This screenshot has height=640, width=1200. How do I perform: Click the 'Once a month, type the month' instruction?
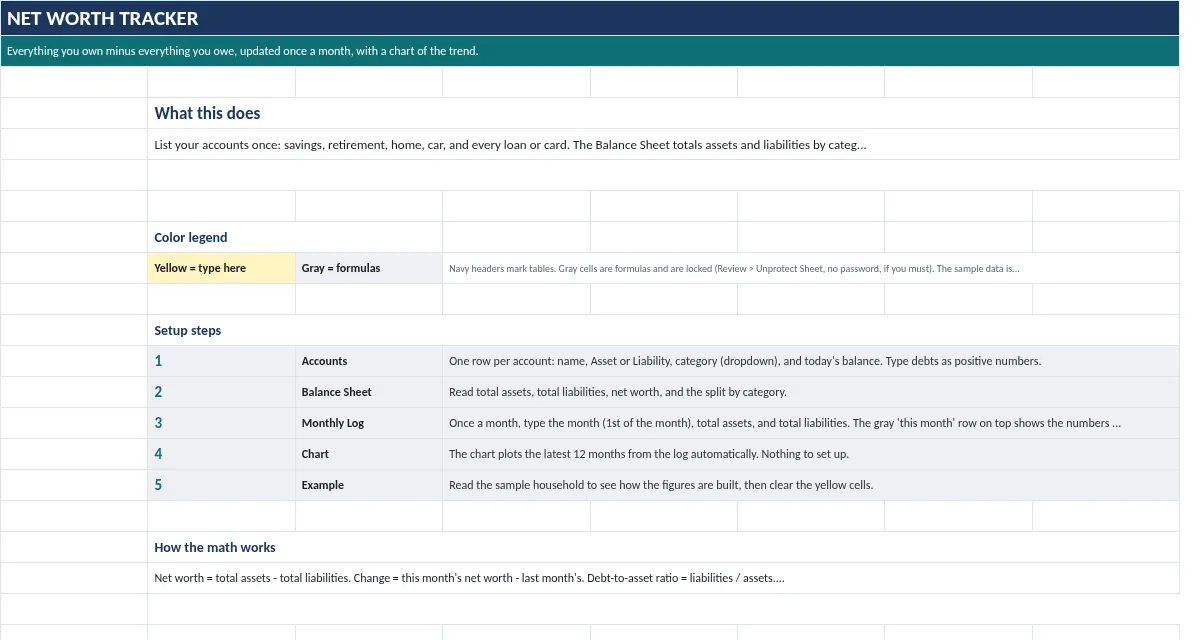(811, 423)
